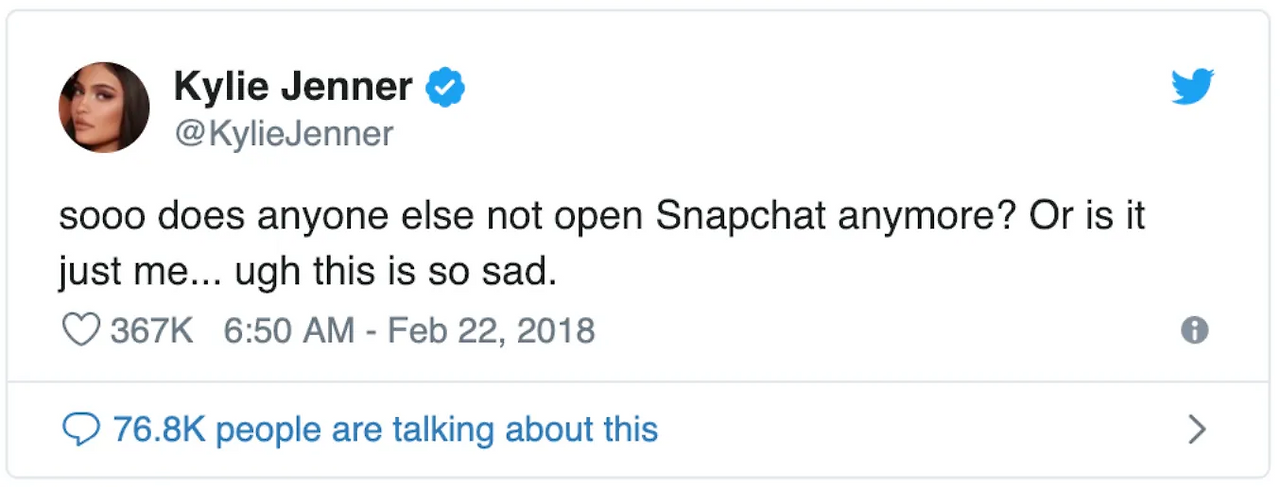Open the @KylieJenner handle link

coord(283,133)
